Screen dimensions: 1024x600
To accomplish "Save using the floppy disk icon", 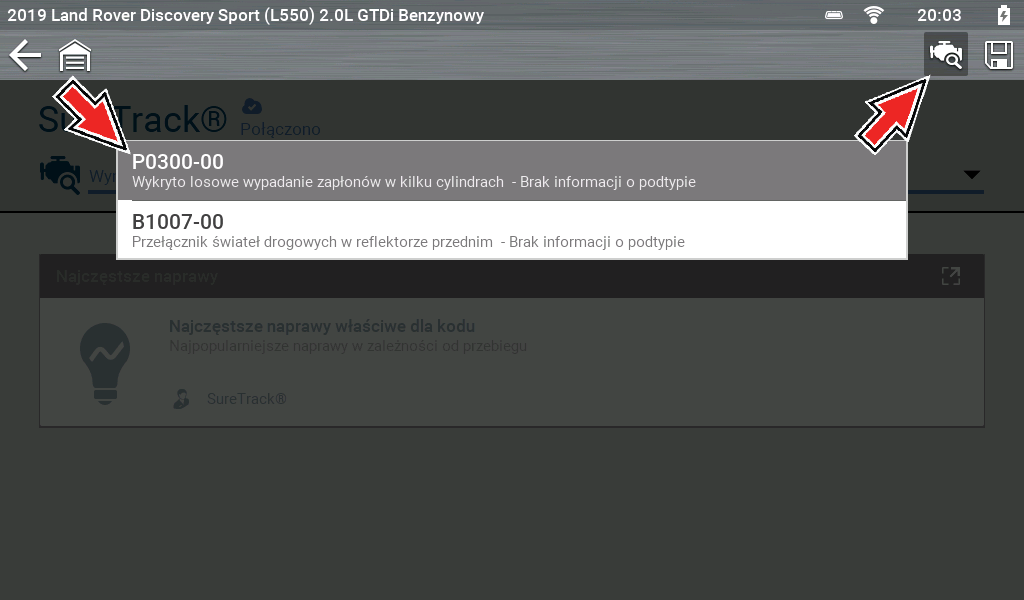I will coord(999,55).
